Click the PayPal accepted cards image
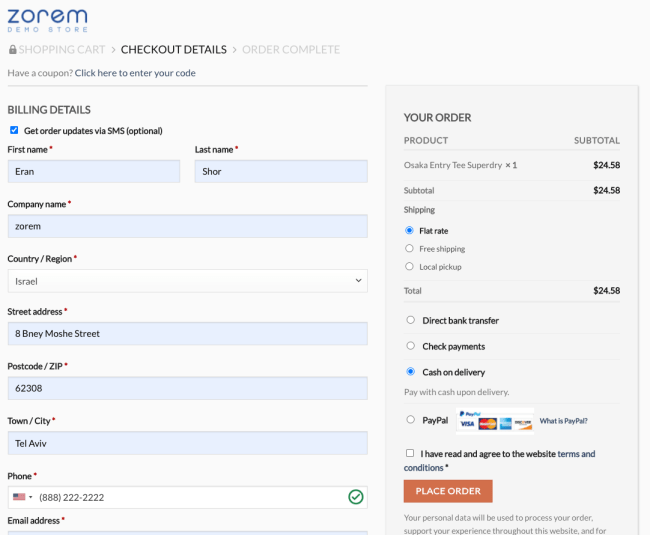650x535 pixels. pyautogui.click(x=494, y=421)
